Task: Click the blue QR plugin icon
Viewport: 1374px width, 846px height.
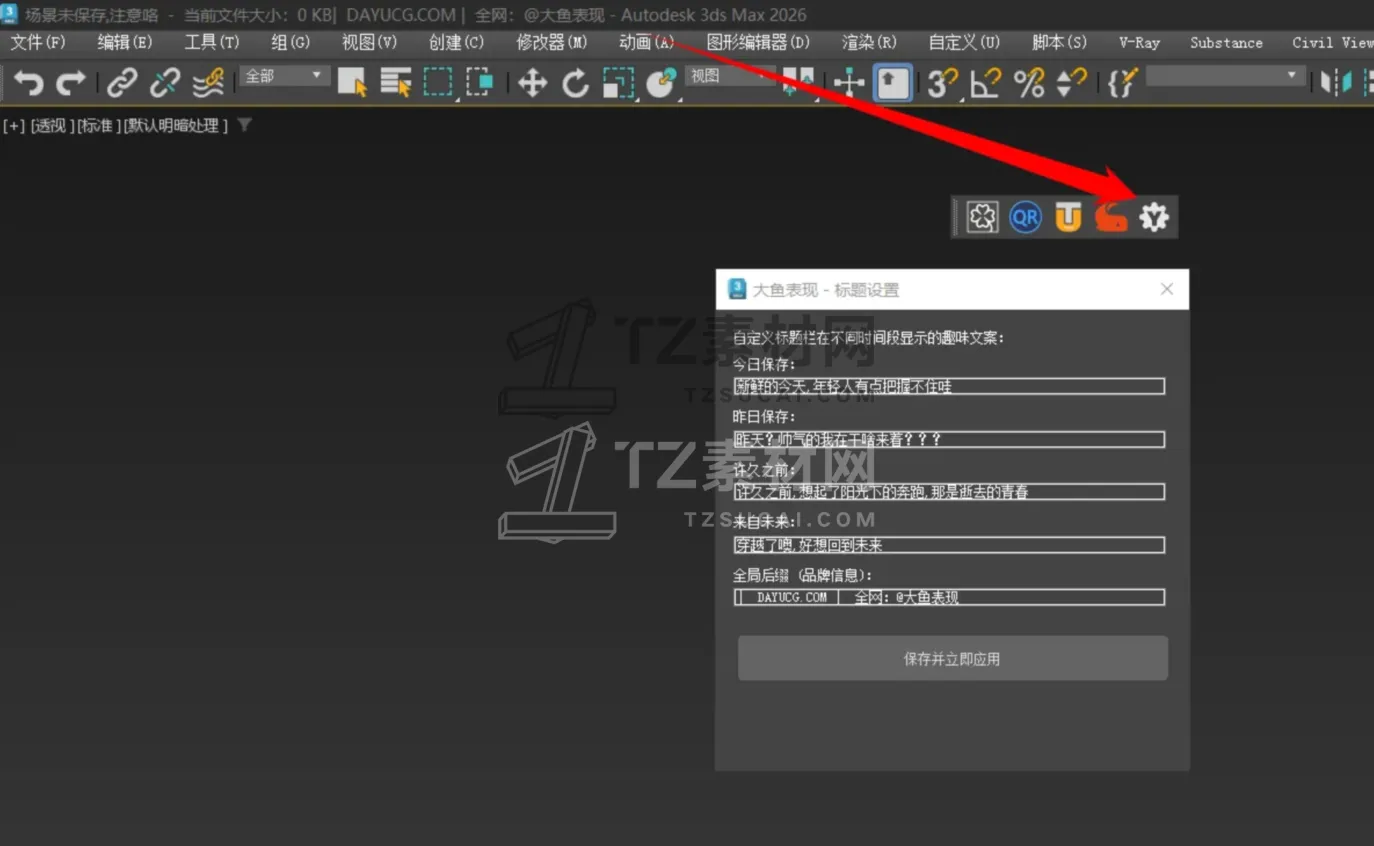Action: tap(1025, 217)
